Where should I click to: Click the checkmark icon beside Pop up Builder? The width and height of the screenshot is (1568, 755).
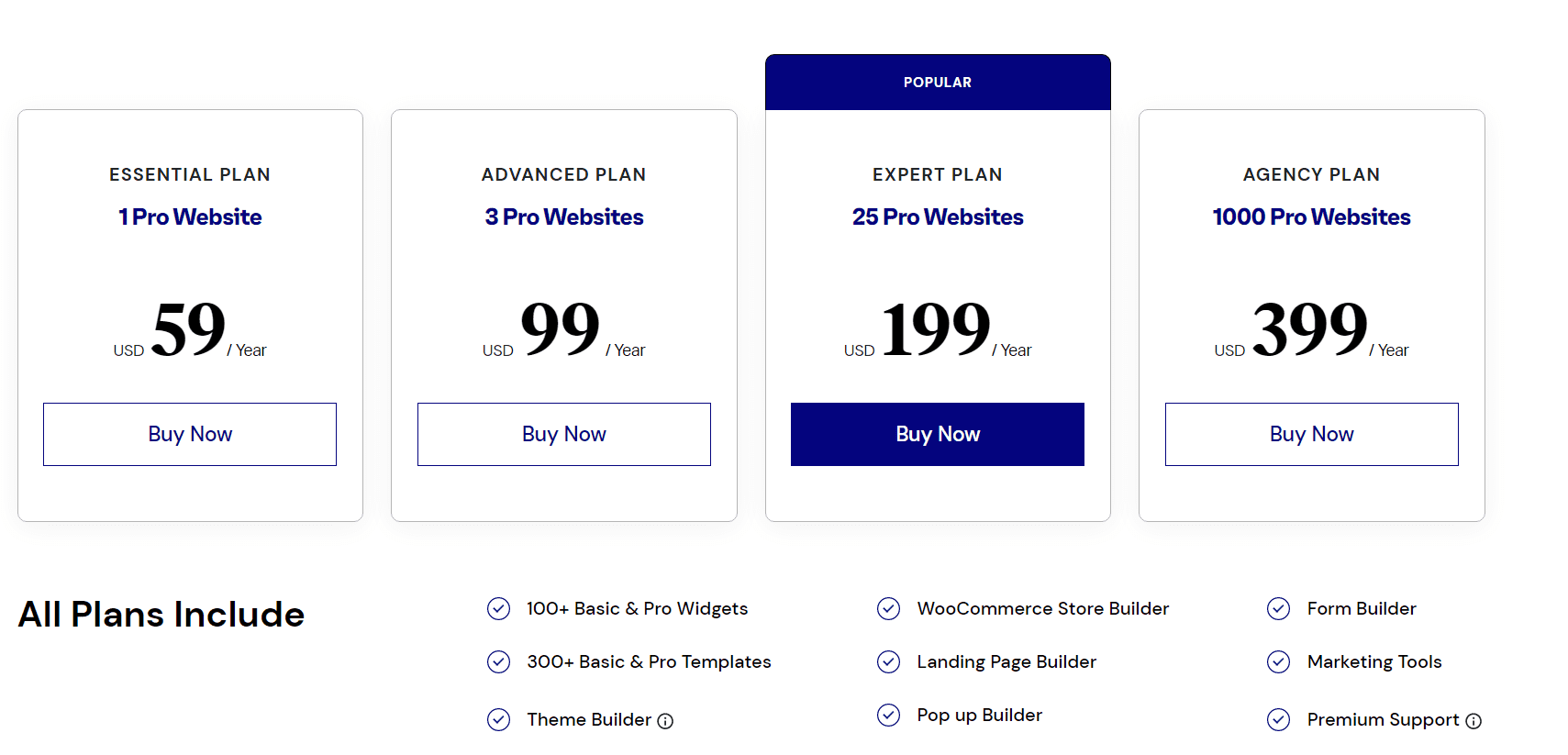889,715
